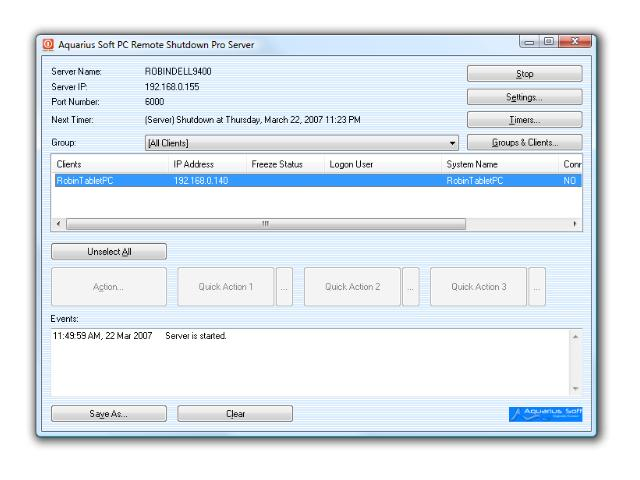Open Groups & Clients... manager

coord(524,142)
